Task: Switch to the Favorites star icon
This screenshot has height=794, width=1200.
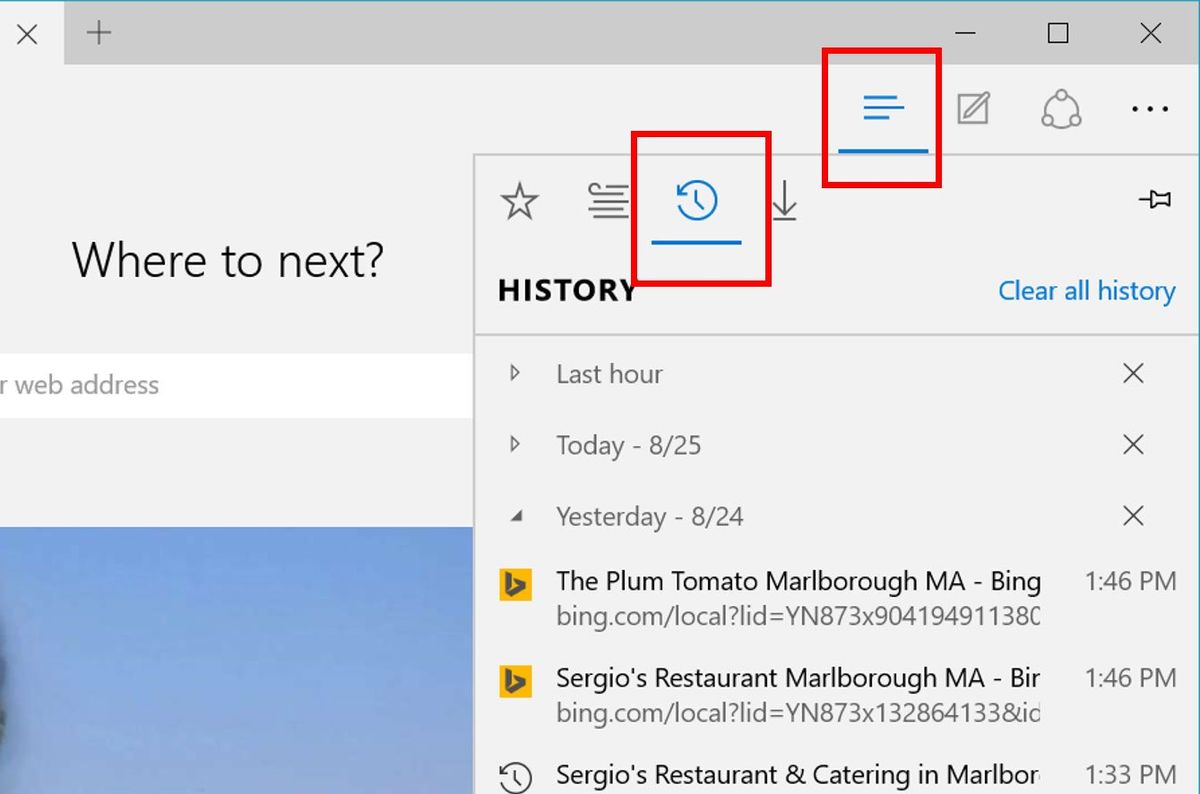Action: click(x=518, y=200)
